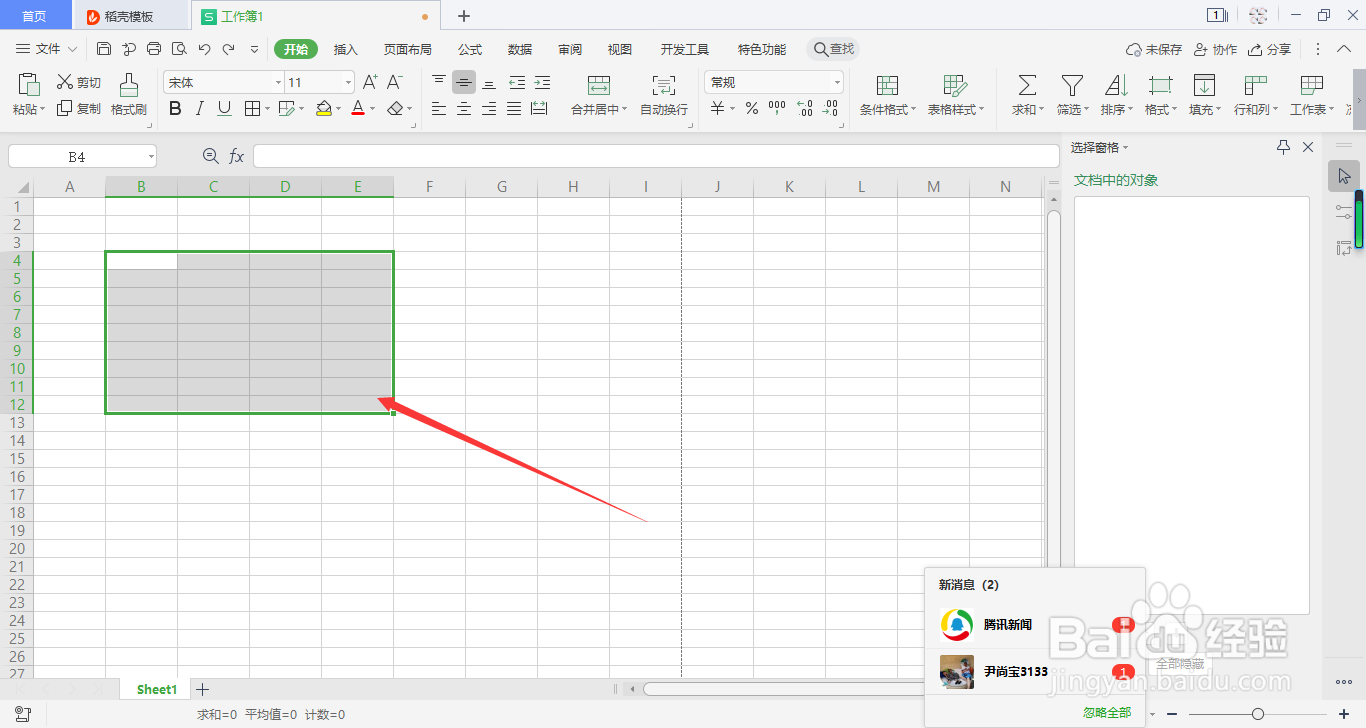Switch to the 页面布局 ribbon tab
Viewport: 1366px width, 728px height.
click(408, 49)
